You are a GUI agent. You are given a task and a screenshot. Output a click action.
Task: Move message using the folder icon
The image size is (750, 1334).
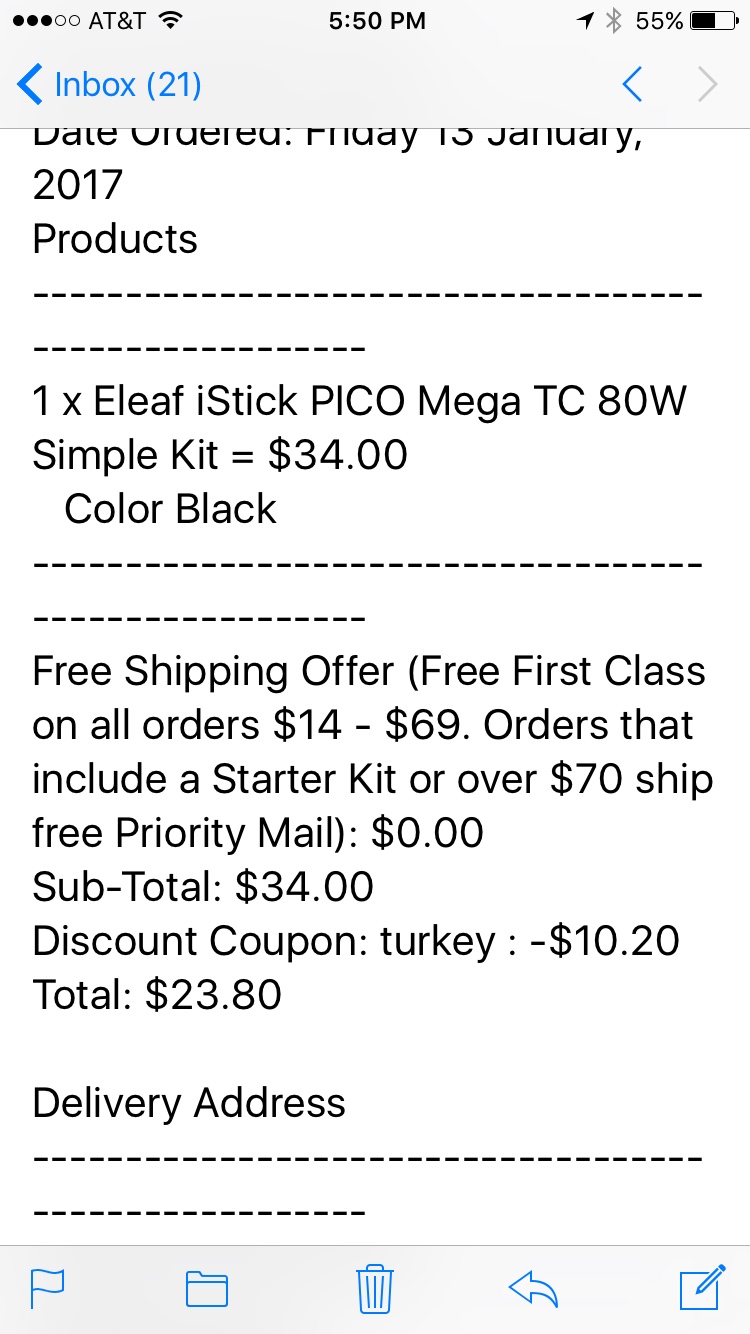click(x=207, y=1289)
